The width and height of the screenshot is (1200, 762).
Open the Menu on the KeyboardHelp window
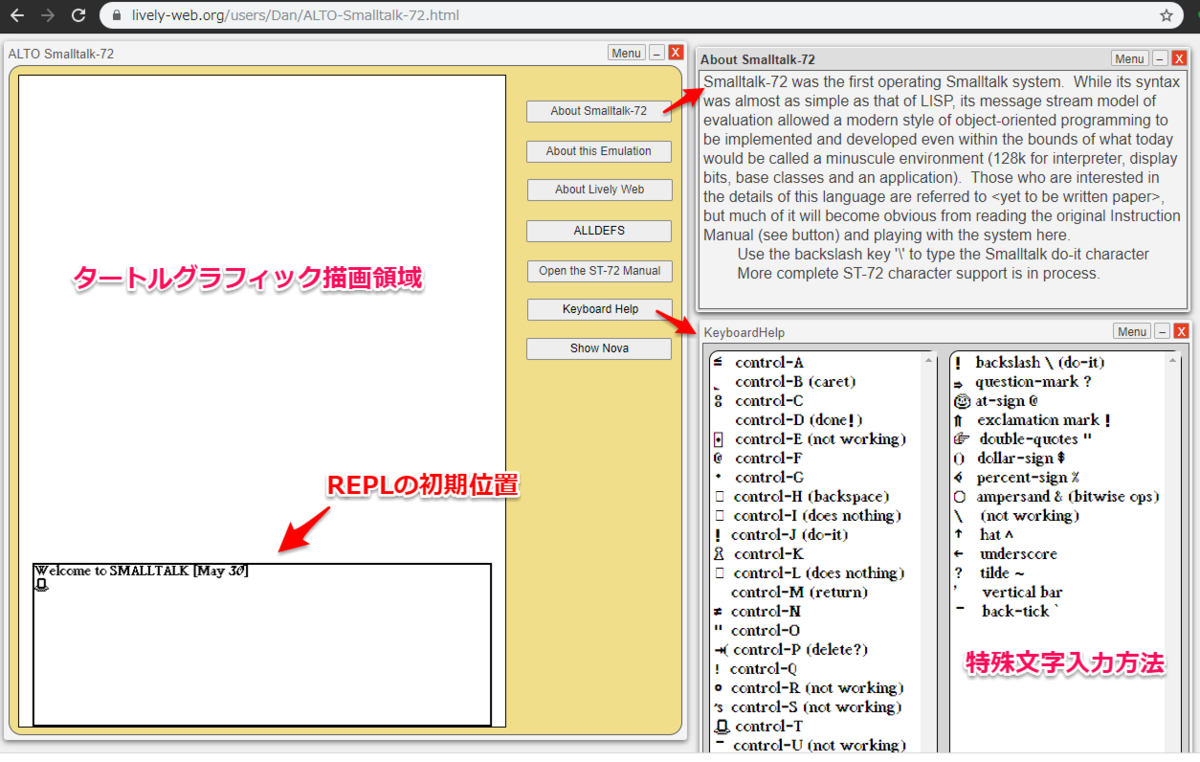click(1131, 331)
